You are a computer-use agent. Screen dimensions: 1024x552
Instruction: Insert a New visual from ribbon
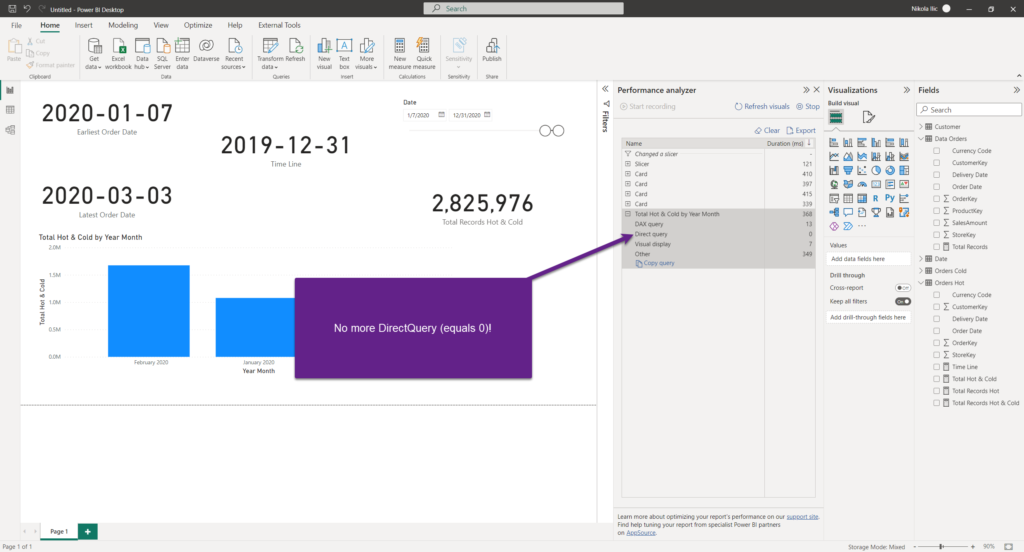tap(324, 54)
